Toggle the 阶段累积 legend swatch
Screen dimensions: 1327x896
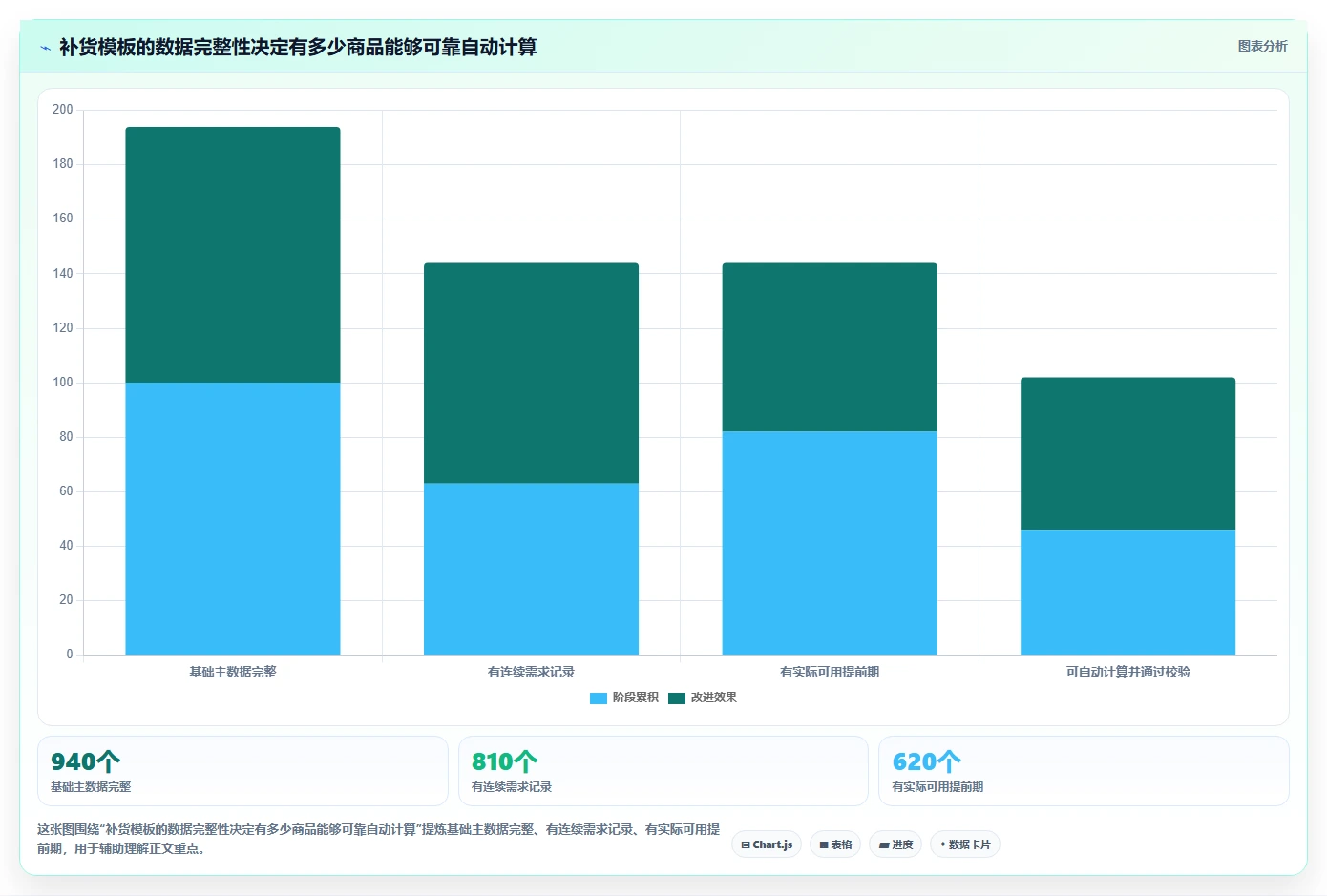(x=599, y=698)
